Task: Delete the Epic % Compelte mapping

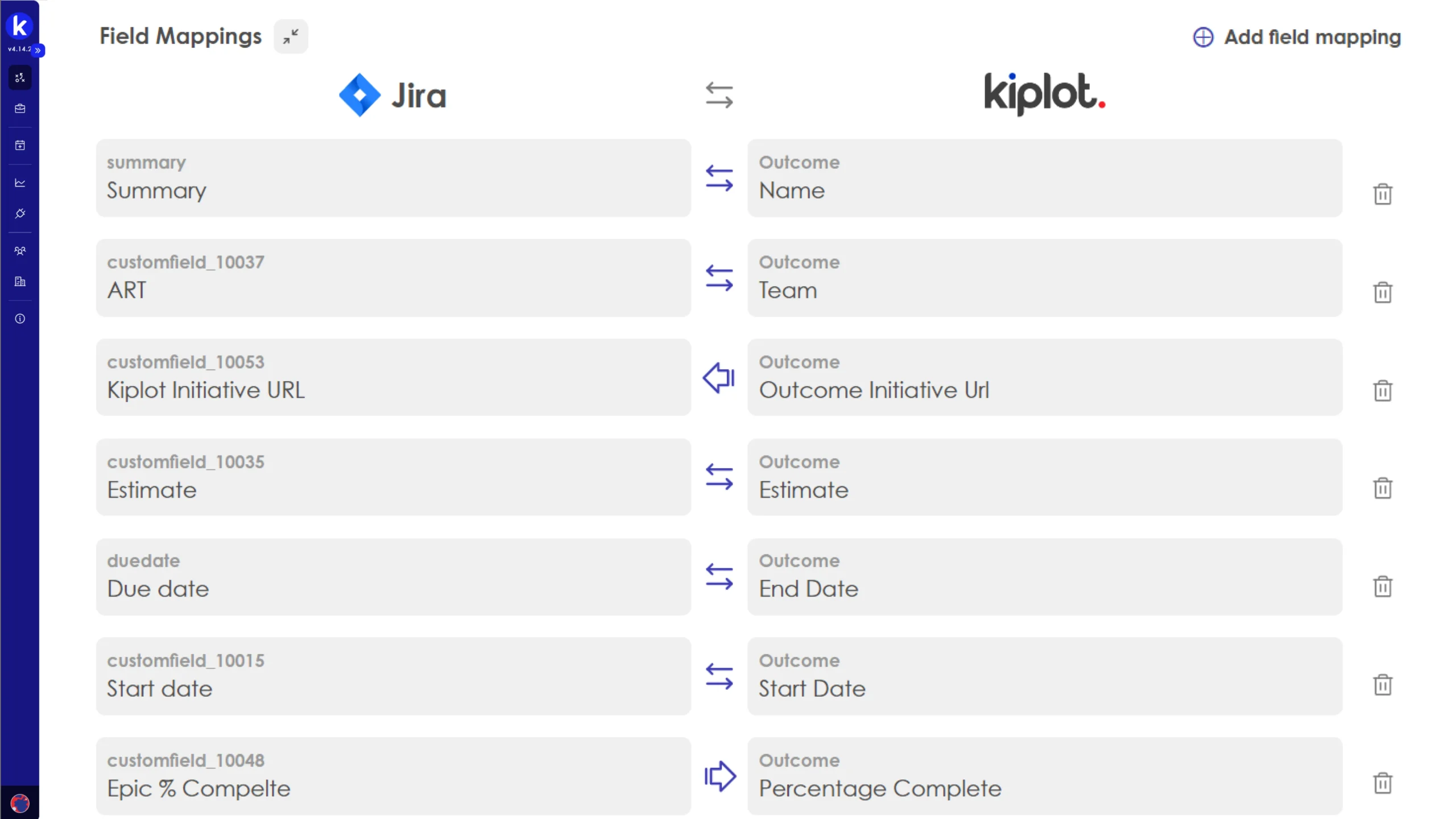Action: 1382,783
